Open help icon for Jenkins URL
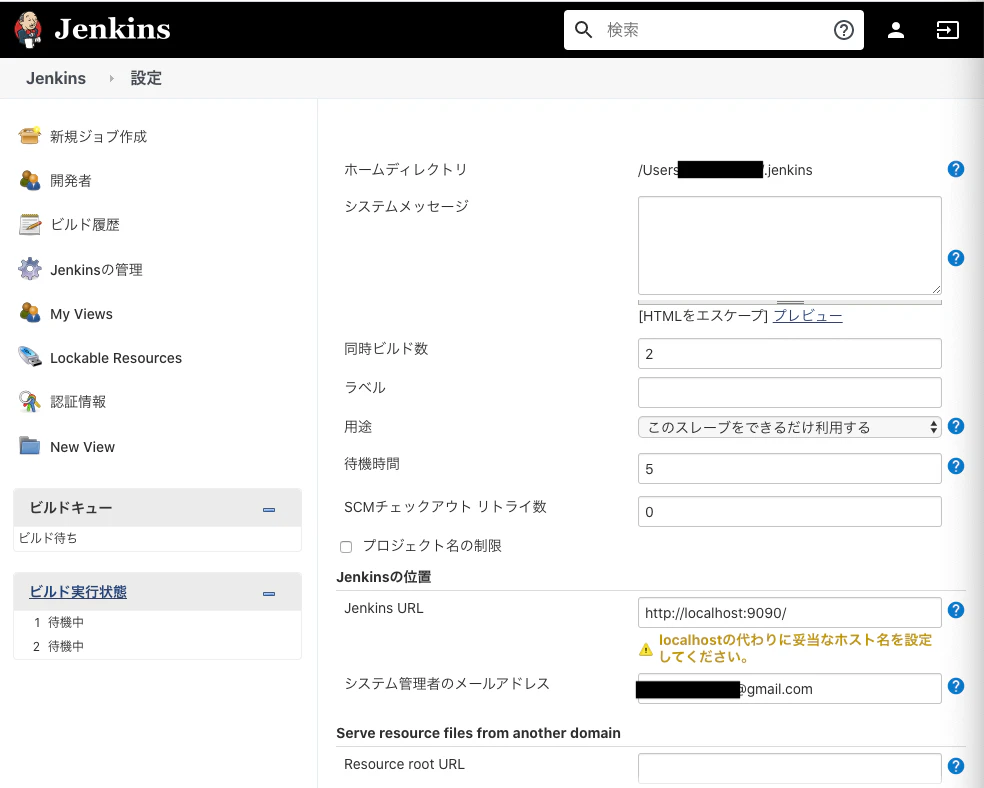Viewport: 984px width, 788px height. click(956, 610)
